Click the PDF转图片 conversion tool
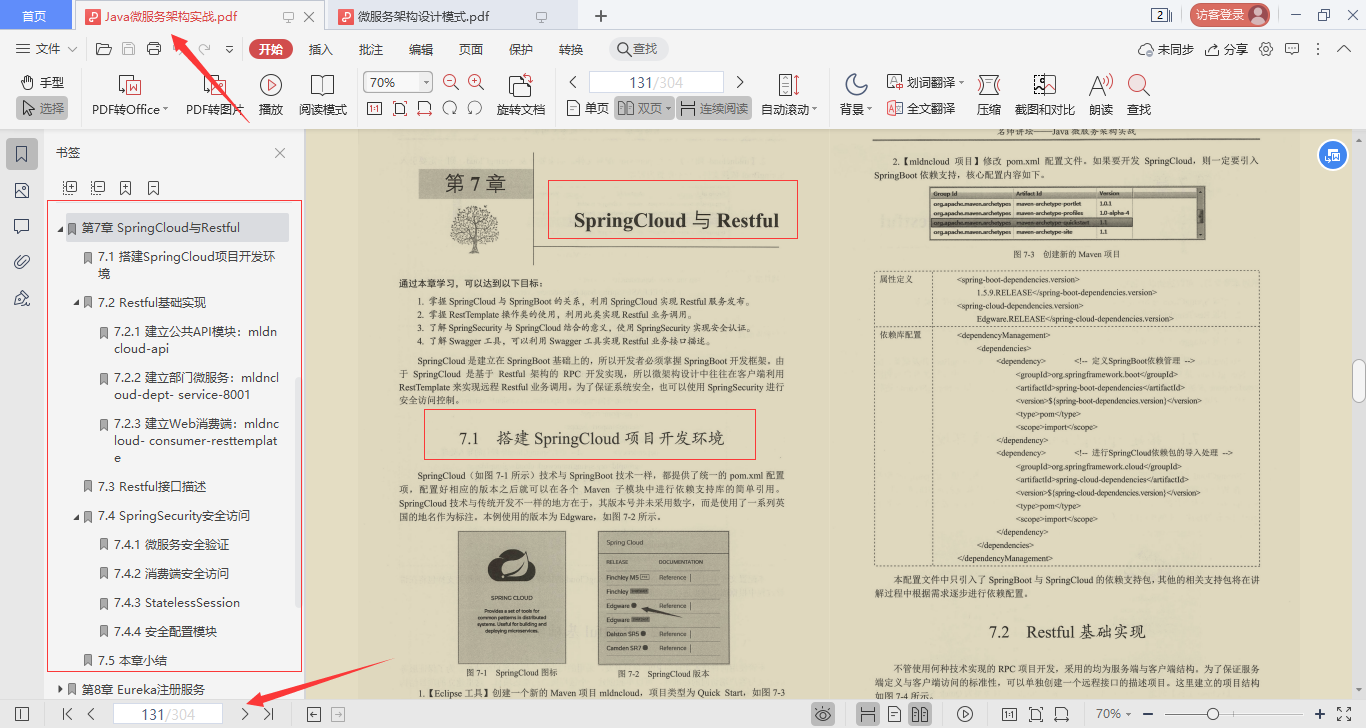Viewport: 1366px width, 728px height. (215, 96)
